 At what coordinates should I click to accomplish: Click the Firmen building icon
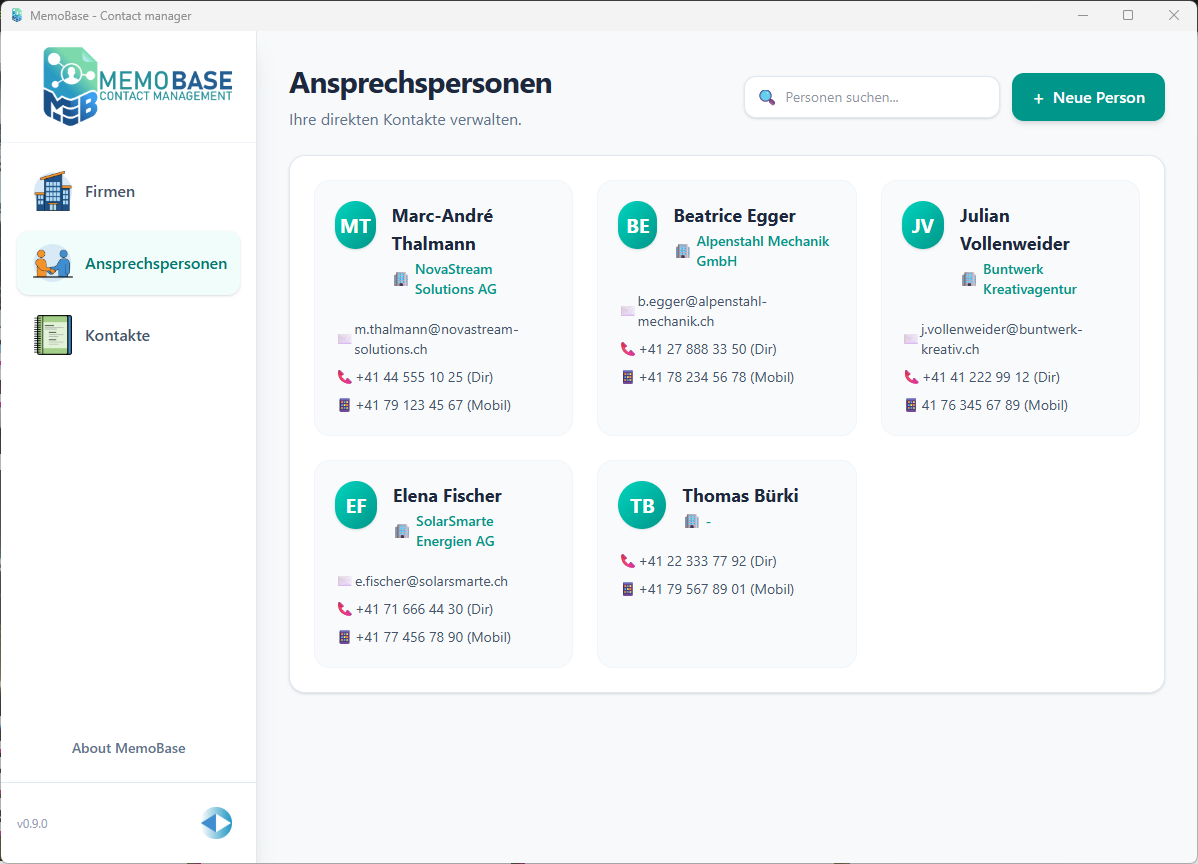click(x=53, y=191)
